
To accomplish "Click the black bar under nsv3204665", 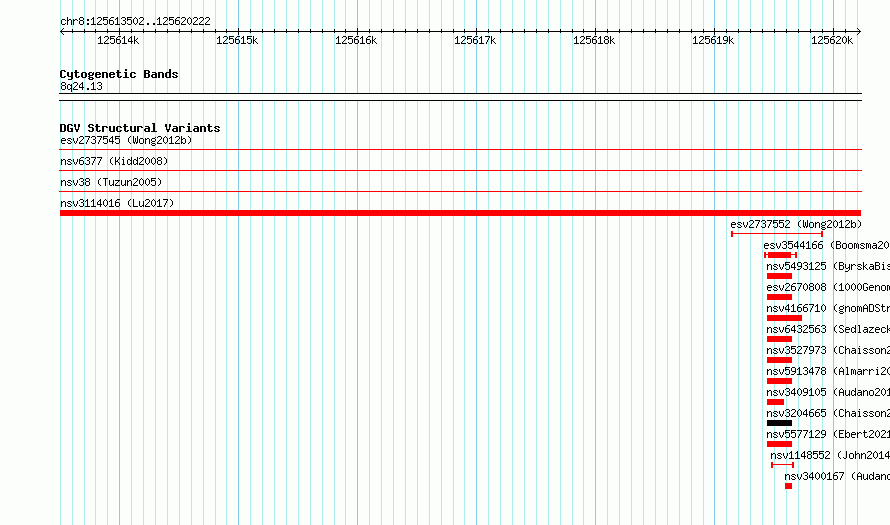I will pyautogui.click(x=779, y=423).
